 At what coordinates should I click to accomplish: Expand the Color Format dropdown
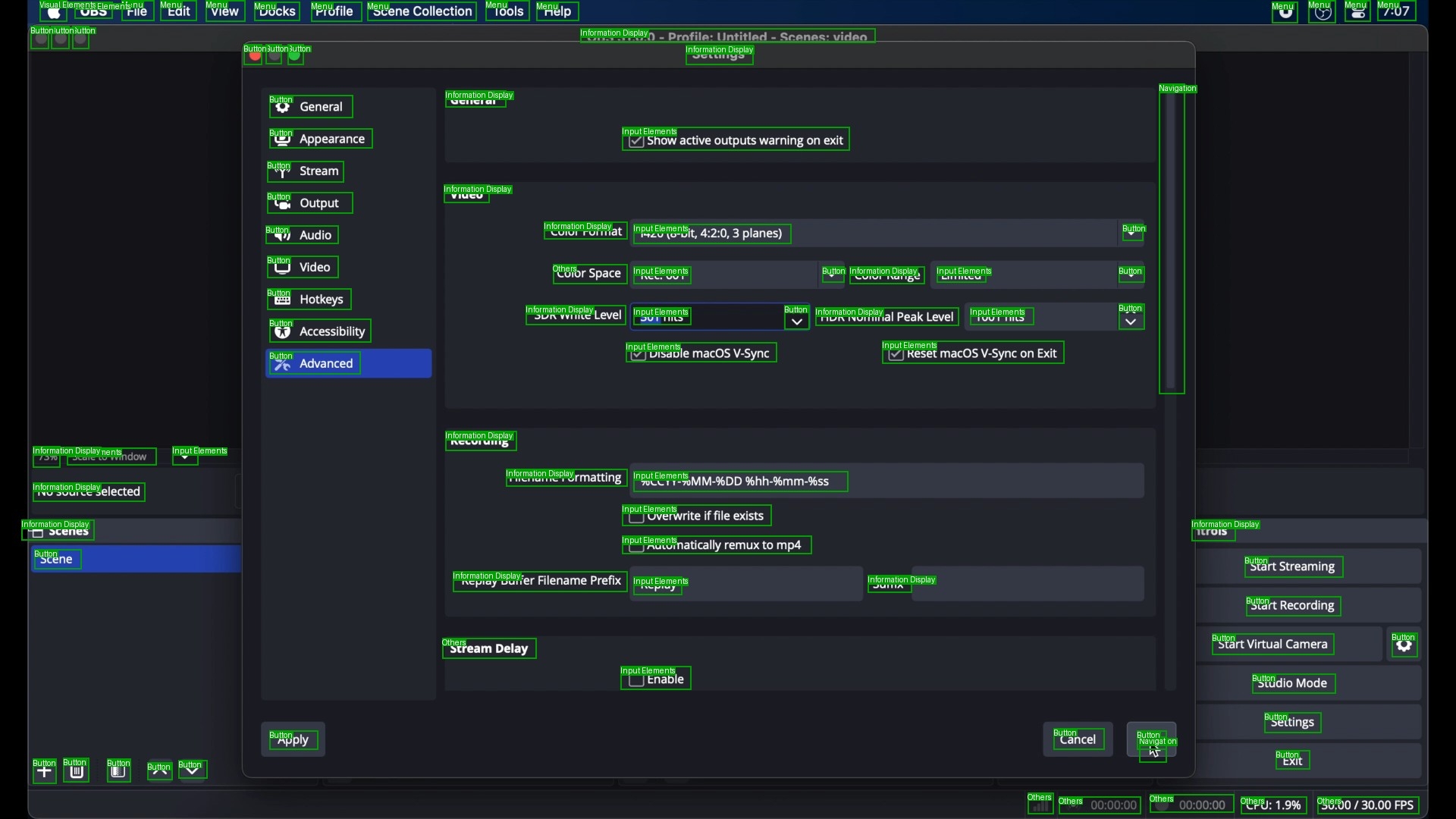click(x=1134, y=234)
